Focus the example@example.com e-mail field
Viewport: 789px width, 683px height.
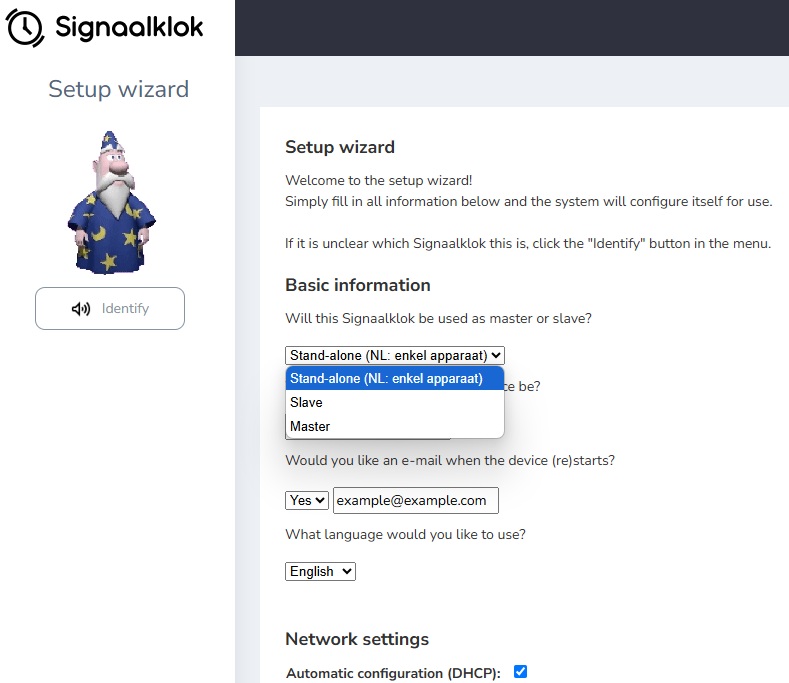point(415,500)
